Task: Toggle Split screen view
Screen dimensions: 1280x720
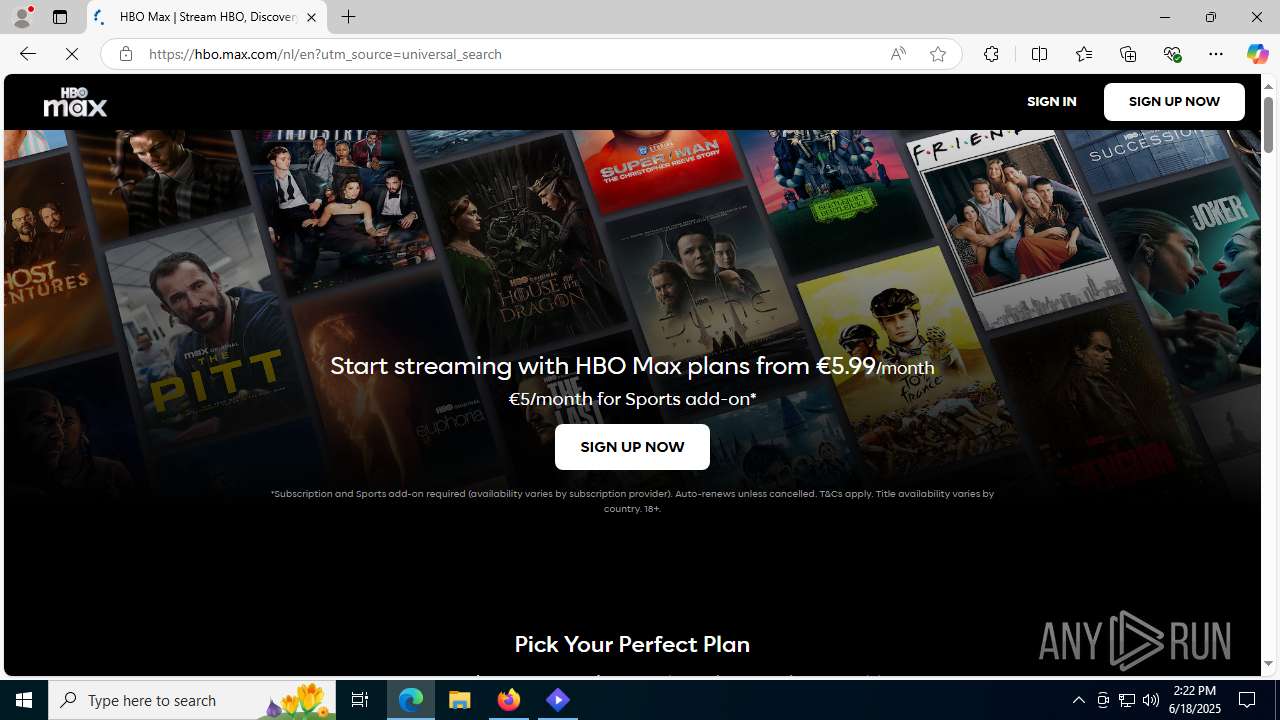Action: click(x=1039, y=54)
